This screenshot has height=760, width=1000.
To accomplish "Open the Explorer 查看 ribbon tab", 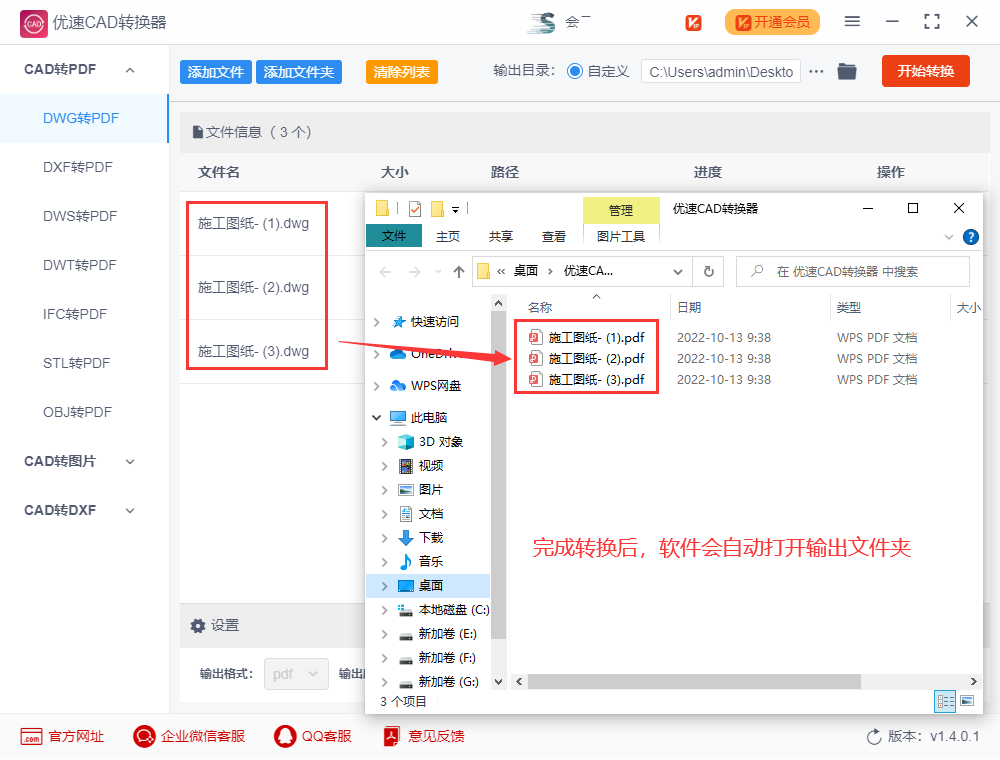I will [x=554, y=237].
